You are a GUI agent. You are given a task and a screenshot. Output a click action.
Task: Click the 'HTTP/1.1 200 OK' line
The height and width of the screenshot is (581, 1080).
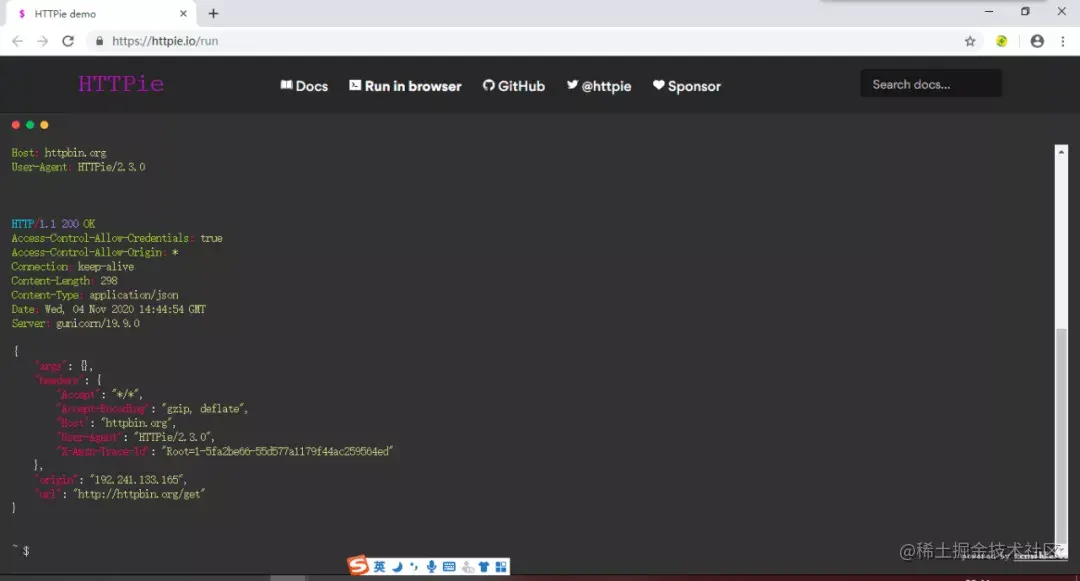(53, 224)
